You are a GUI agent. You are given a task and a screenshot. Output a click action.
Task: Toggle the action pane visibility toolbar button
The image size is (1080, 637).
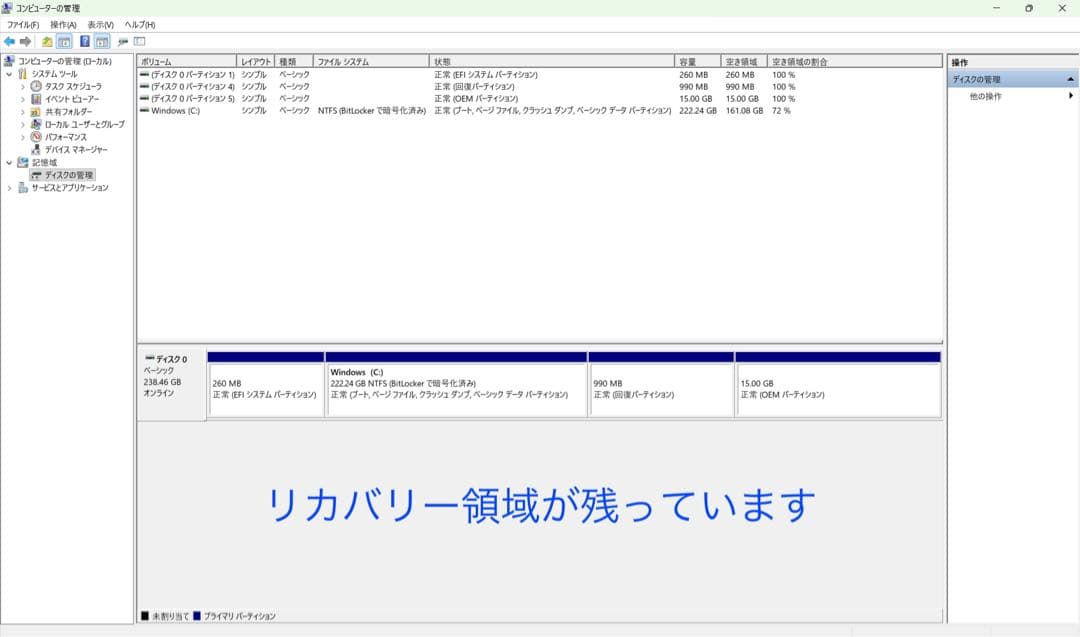coord(100,43)
